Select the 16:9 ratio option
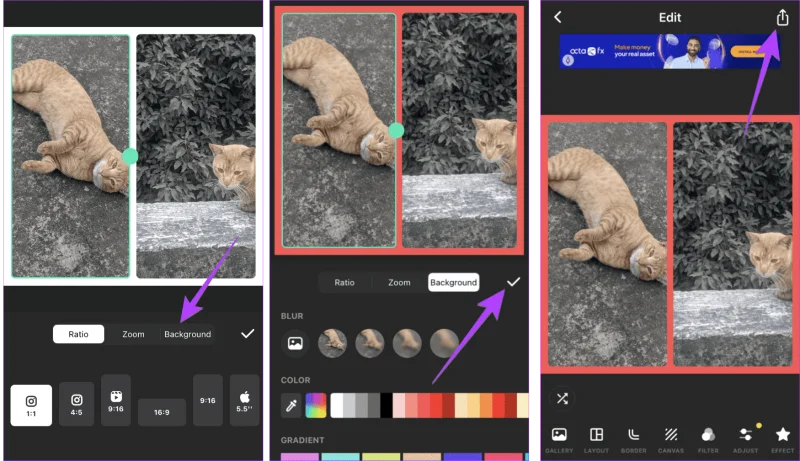Image resolution: width=800 pixels, height=461 pixels. tap(162, 412)
